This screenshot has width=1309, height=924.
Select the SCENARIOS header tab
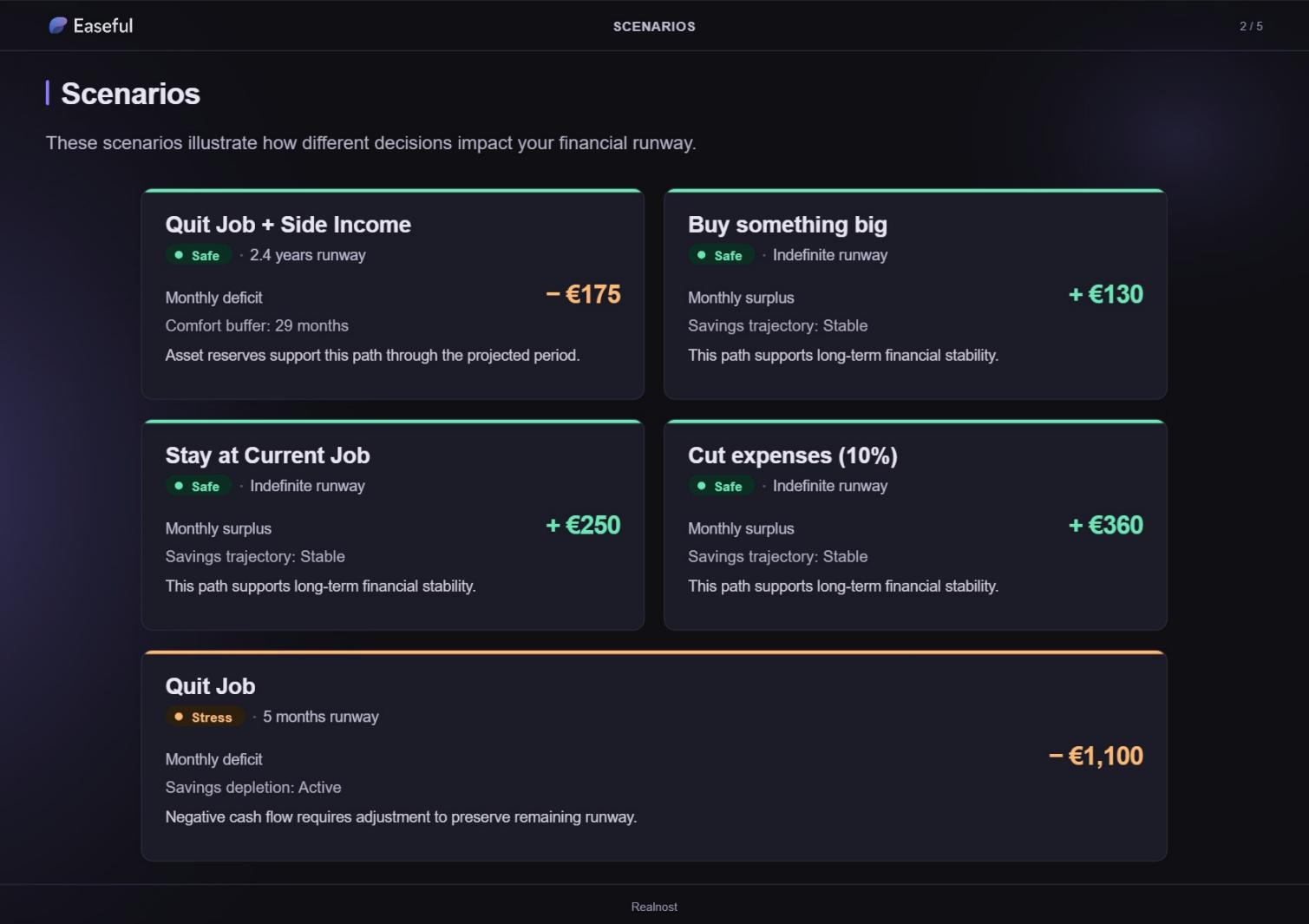coord(654,27)
